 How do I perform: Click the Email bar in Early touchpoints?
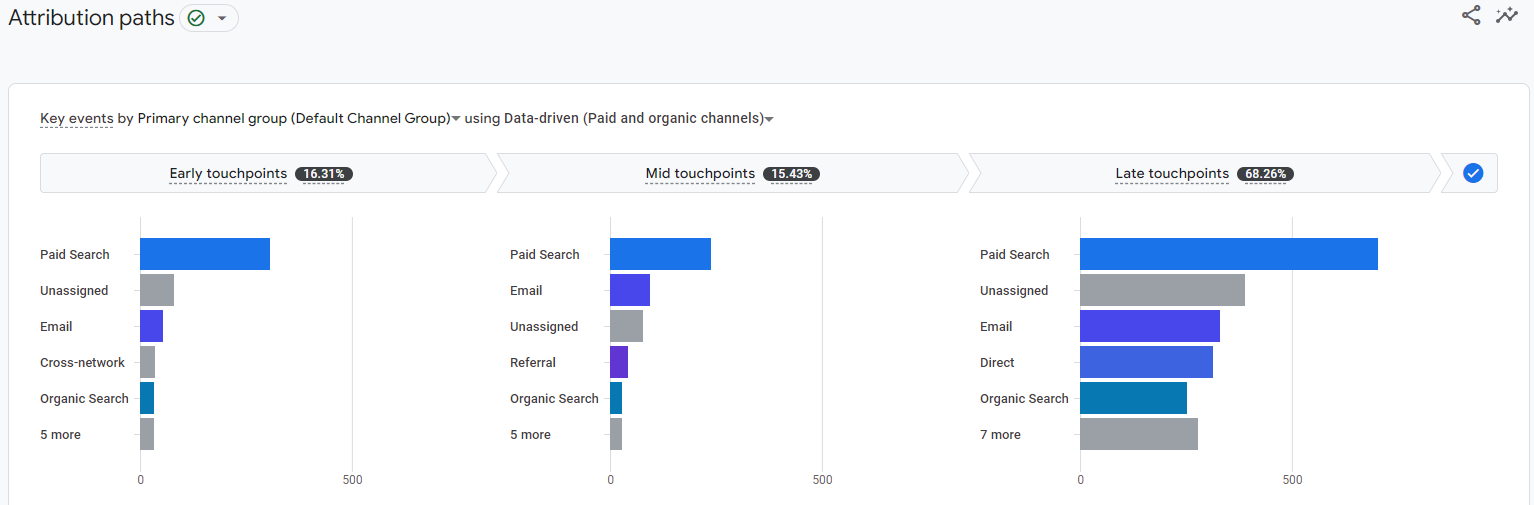(x=151, y=326)
